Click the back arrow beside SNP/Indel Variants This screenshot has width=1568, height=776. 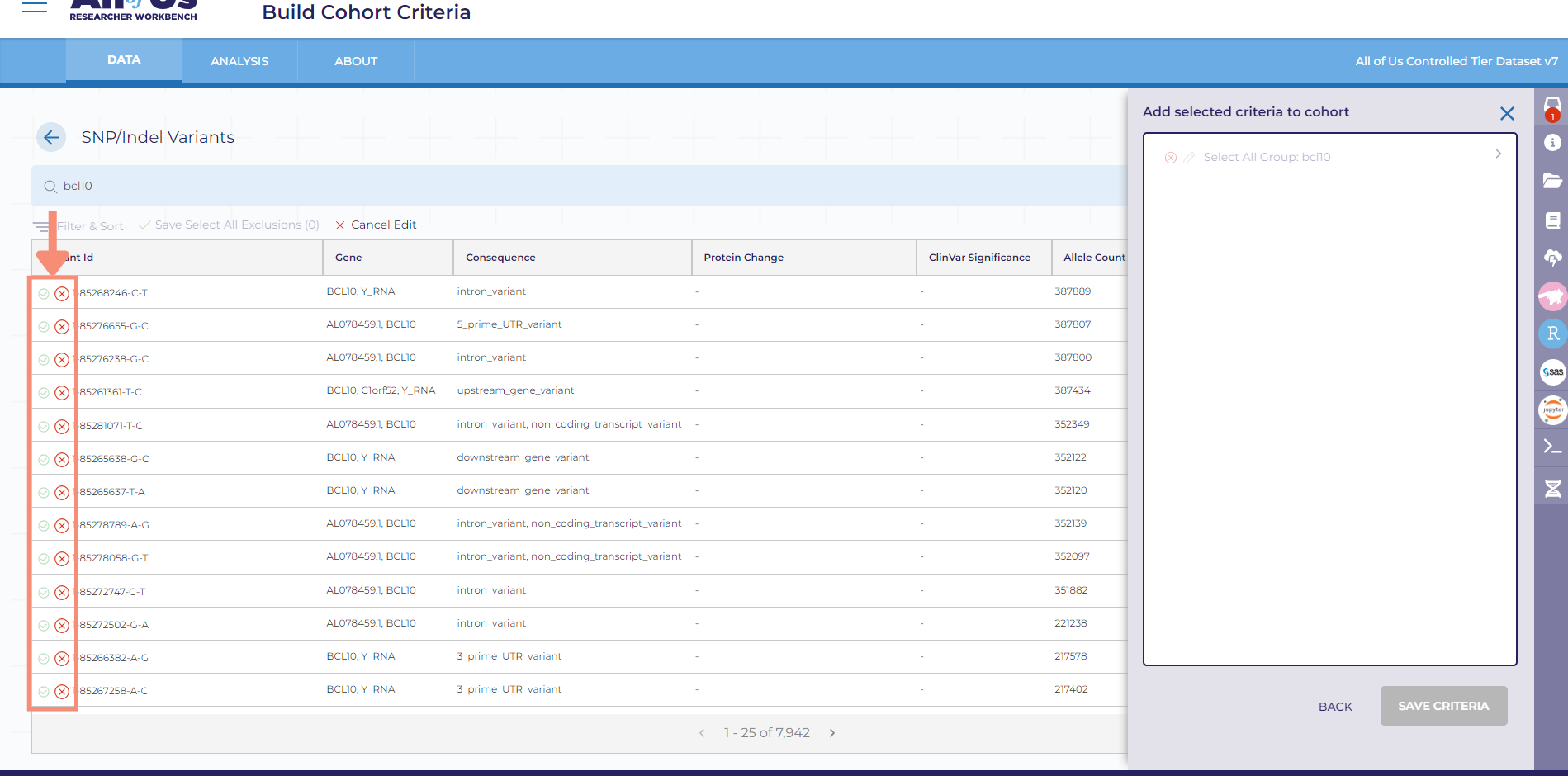click(x=51, y=137)
